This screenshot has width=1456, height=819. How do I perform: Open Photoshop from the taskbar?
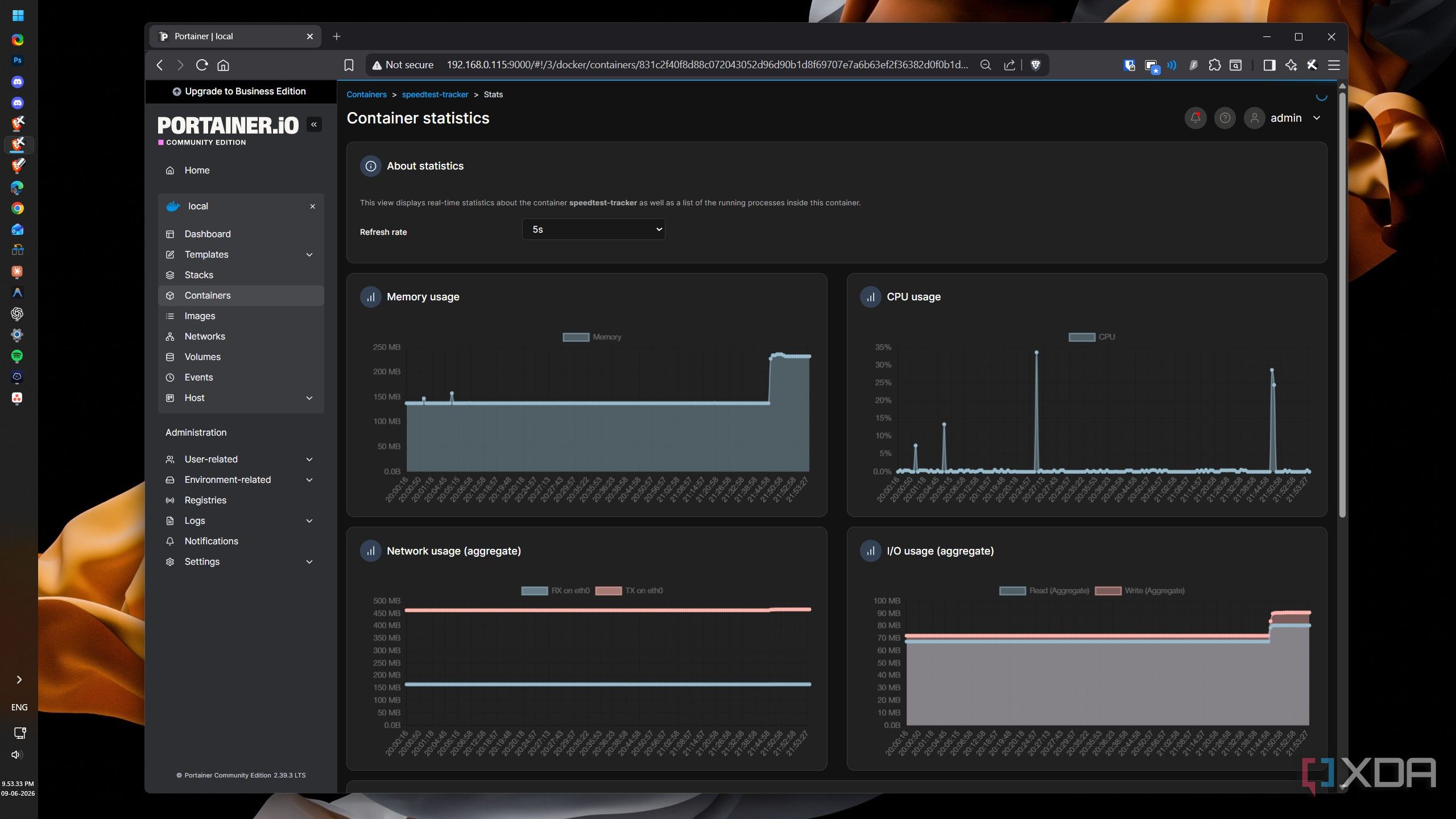[17, 60]
